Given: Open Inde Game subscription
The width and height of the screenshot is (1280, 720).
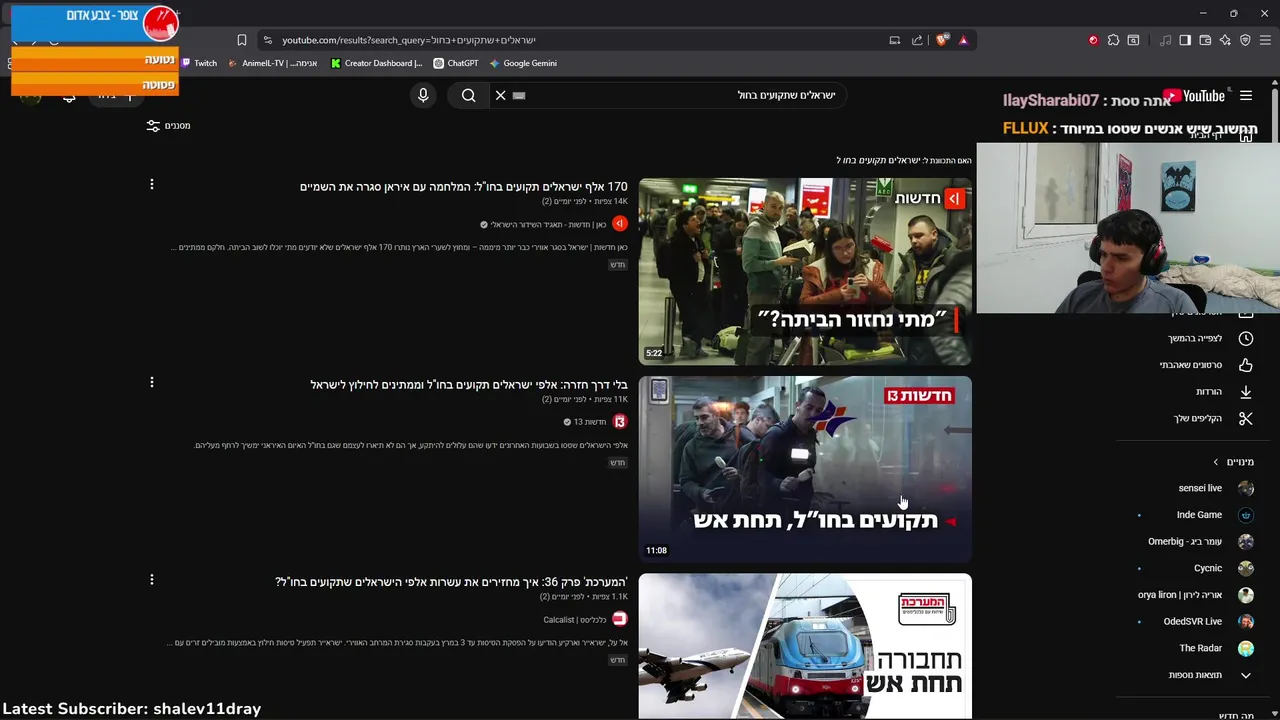Looking at the screenshot, I should tap(1215, 515).
